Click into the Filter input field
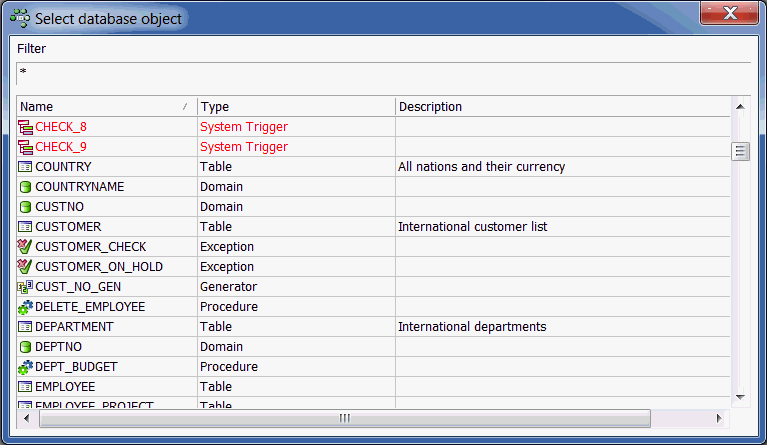This screenshot has width=767, height=445. (384, 73)
